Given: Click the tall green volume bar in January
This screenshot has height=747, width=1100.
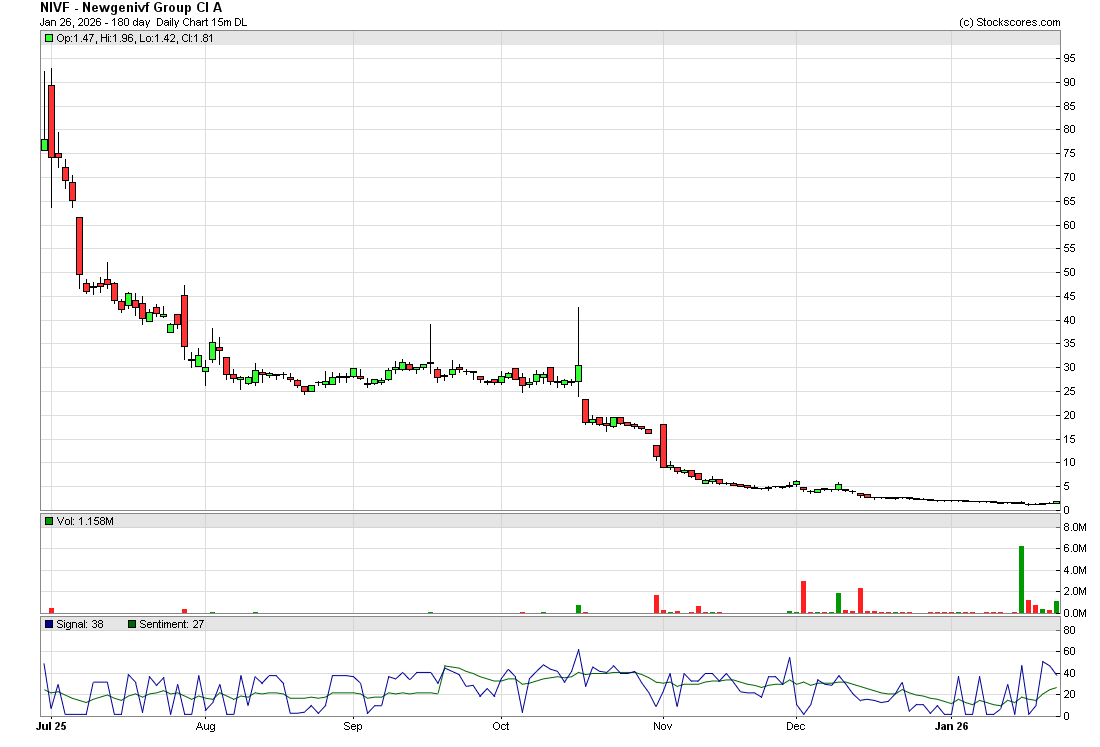Looking at the screenshot, I should point(1021,579).
